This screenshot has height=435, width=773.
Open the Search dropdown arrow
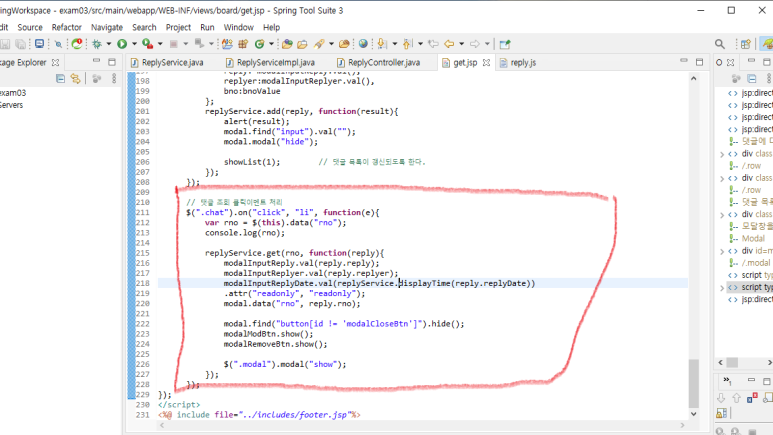click(331, 44)
